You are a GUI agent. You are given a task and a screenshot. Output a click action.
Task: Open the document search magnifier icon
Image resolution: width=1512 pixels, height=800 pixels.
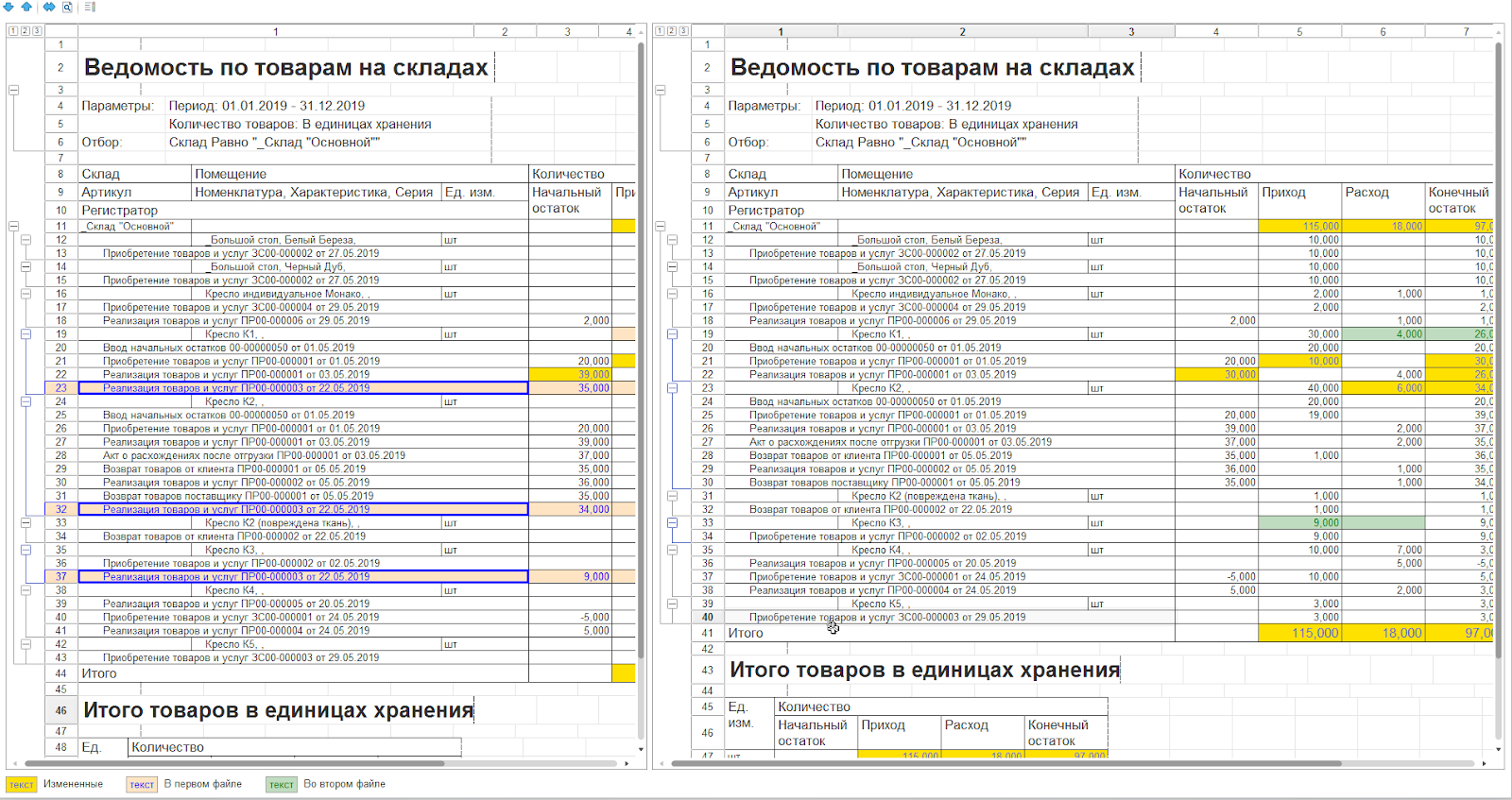point(67,7)
